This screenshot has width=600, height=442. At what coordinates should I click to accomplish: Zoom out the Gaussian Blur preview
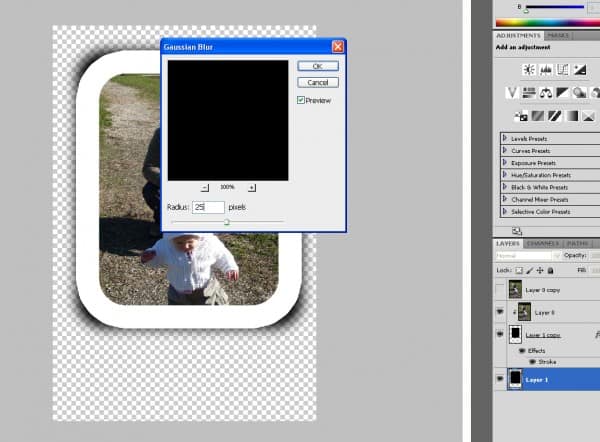click(x=204, y=187)
